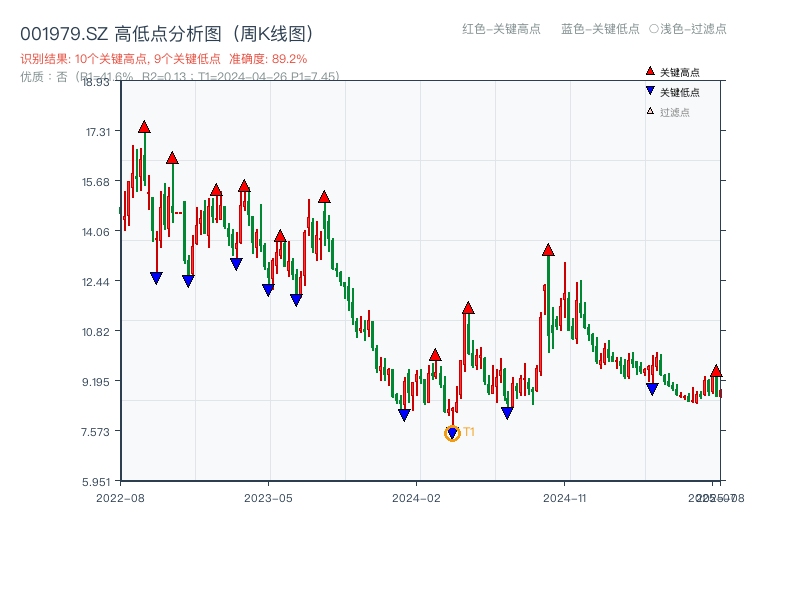Click the blue down triangle near the 2024-02 bottom

pos(404,412)
